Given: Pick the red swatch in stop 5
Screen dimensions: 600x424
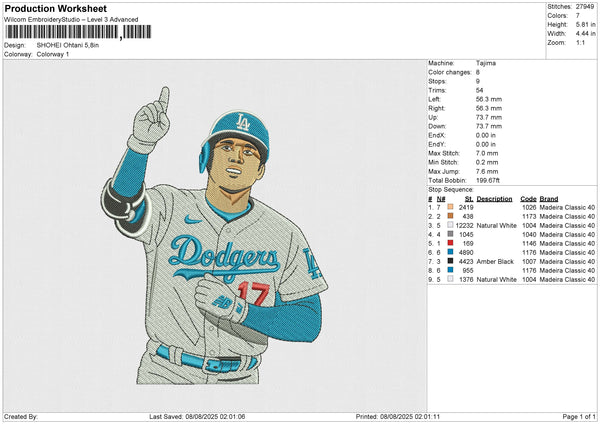Looking at the screenshot, I should [x=448, y=243].
